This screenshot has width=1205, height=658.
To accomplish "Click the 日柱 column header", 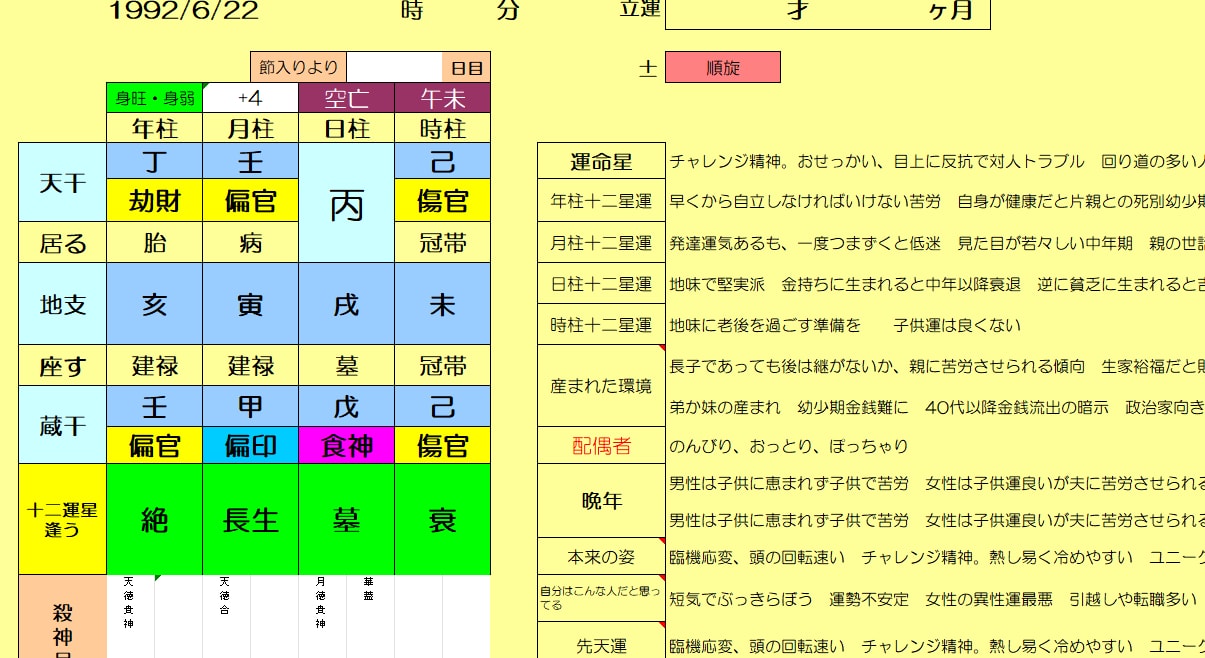I will point(346,128).
